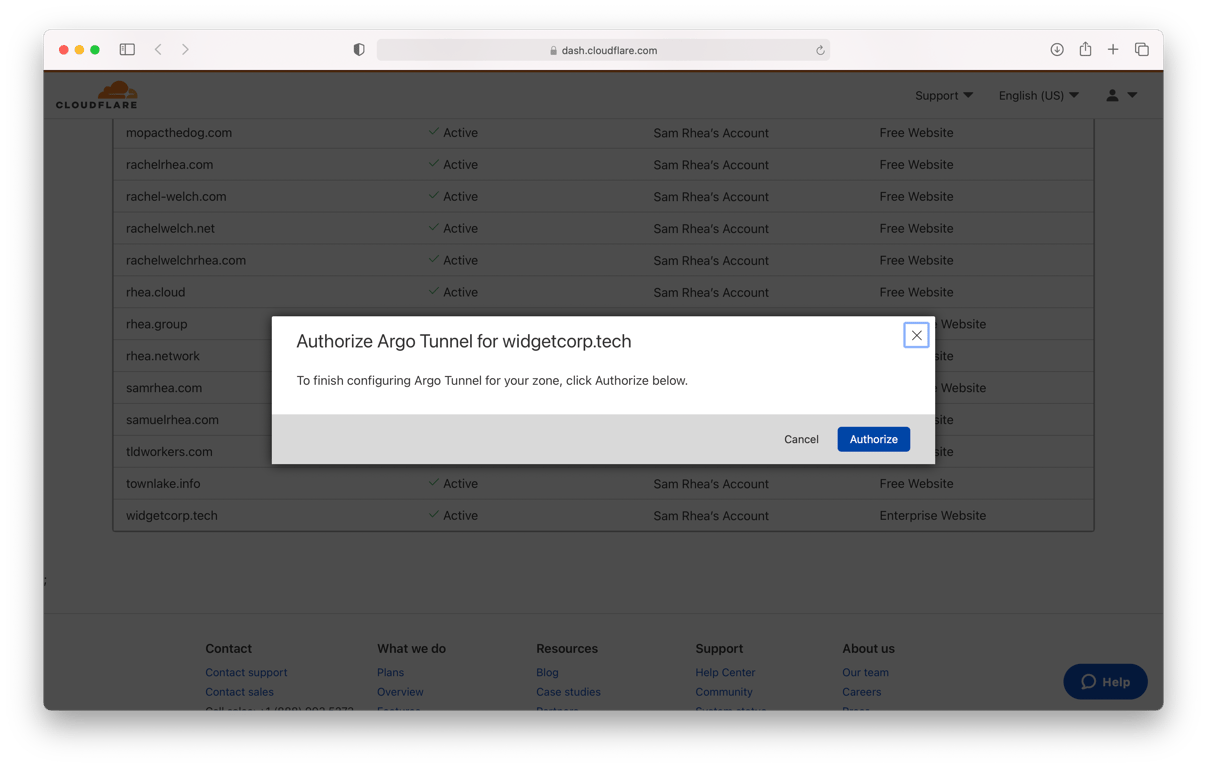Open the Contact support link
Screen dimensions: 1207x768
tap(246, 672)
